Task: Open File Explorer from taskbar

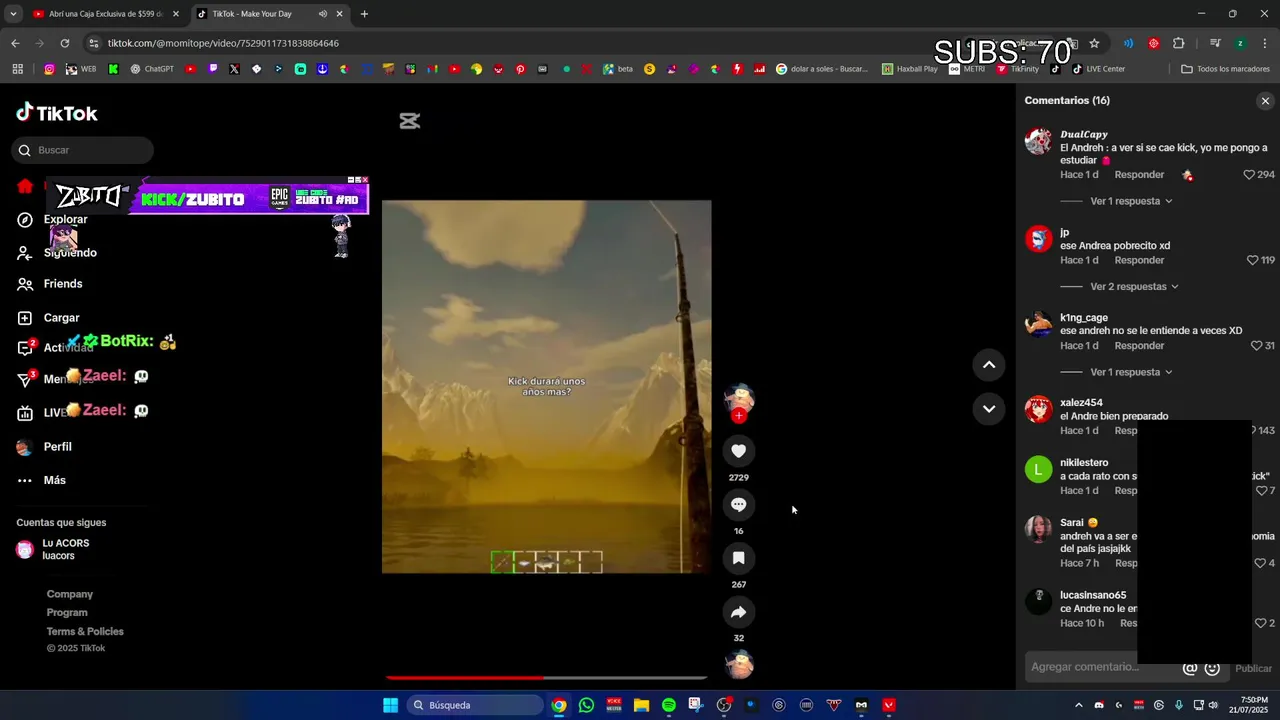Action: pos(641,705)
